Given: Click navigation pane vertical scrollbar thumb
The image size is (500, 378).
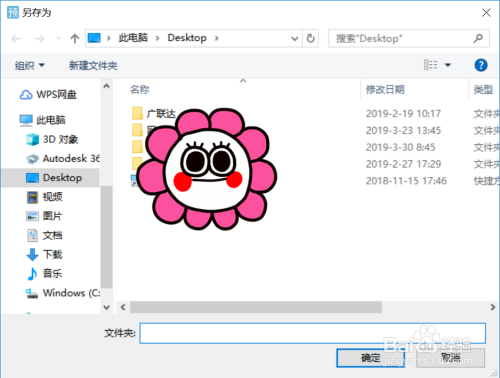Looking at the screenshot, I should point(106,237).
